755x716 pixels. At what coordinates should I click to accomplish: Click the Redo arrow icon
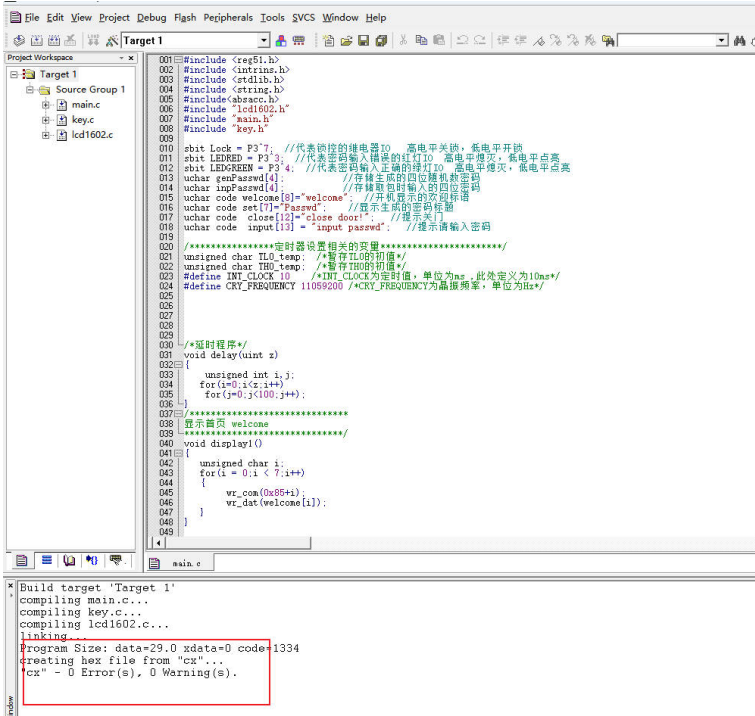pos(480,40)
